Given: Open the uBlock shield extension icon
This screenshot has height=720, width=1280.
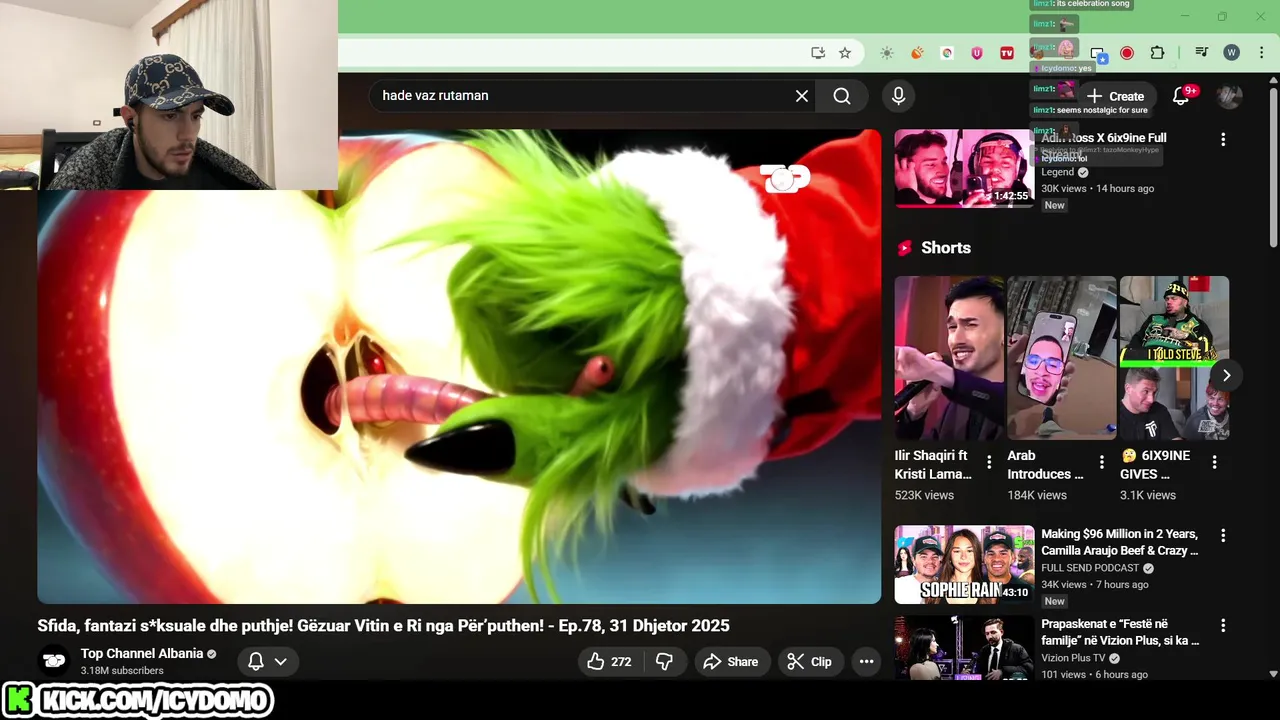Looking at the screenshot, I should 977,53.
